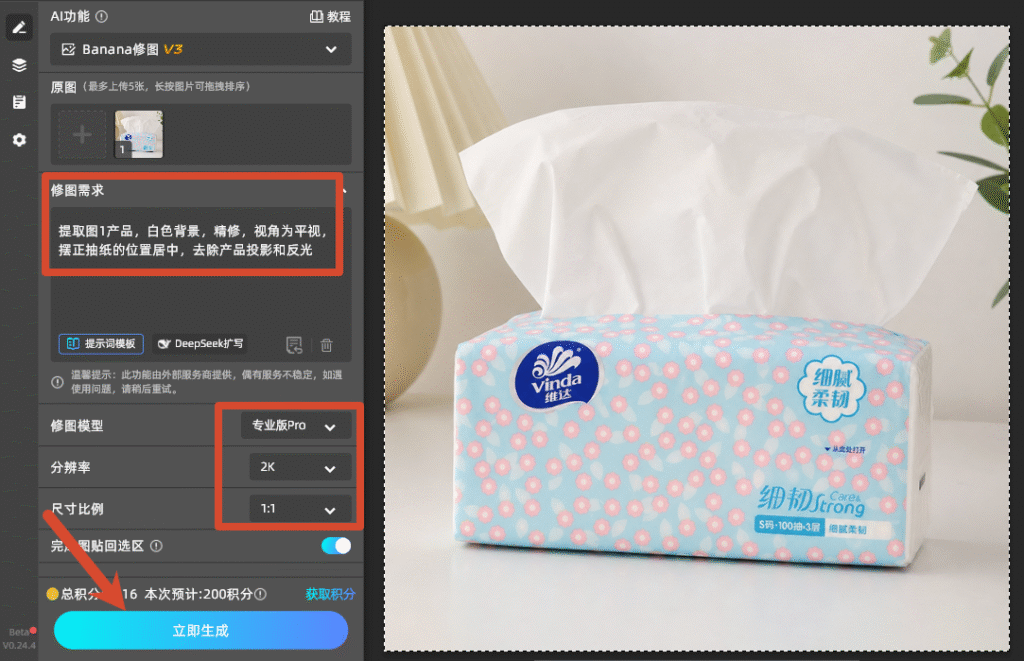The width and height of the screenshot is (1024, 661).
Task: Collapse the 修图需求 section chevron
Action: click(345, 191)
